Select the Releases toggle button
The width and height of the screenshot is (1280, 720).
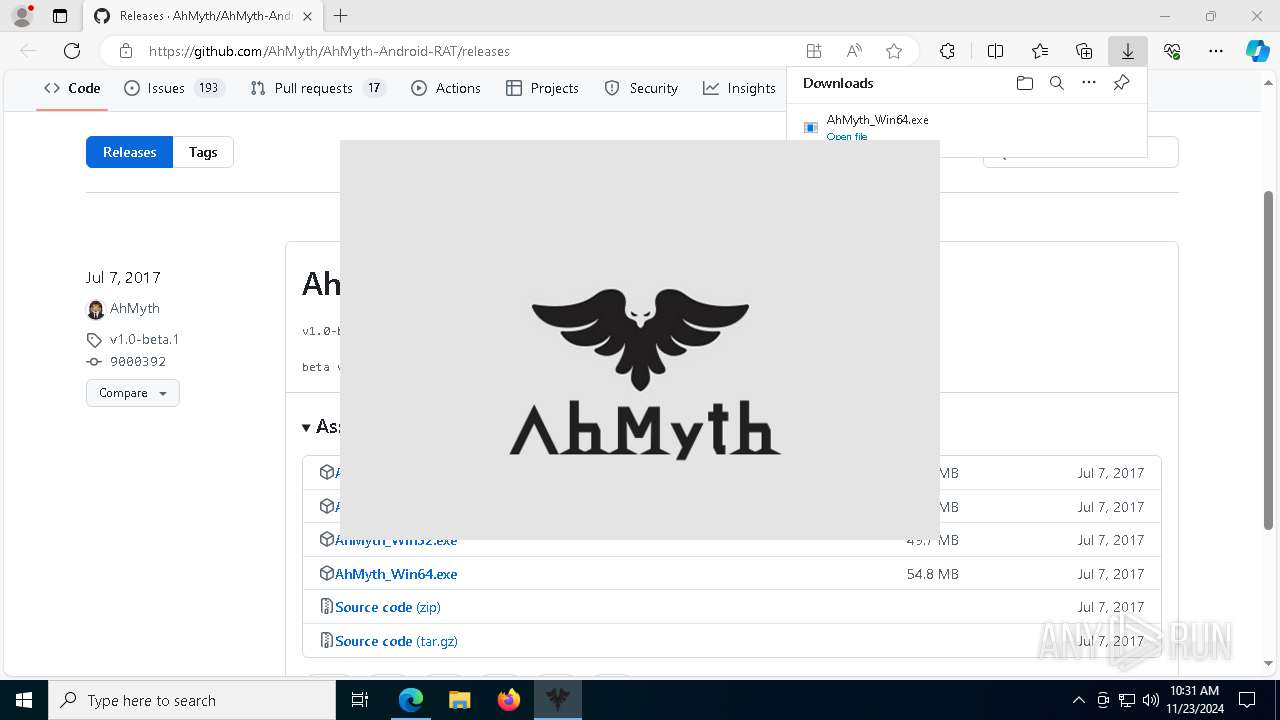(x=129, y=152)
